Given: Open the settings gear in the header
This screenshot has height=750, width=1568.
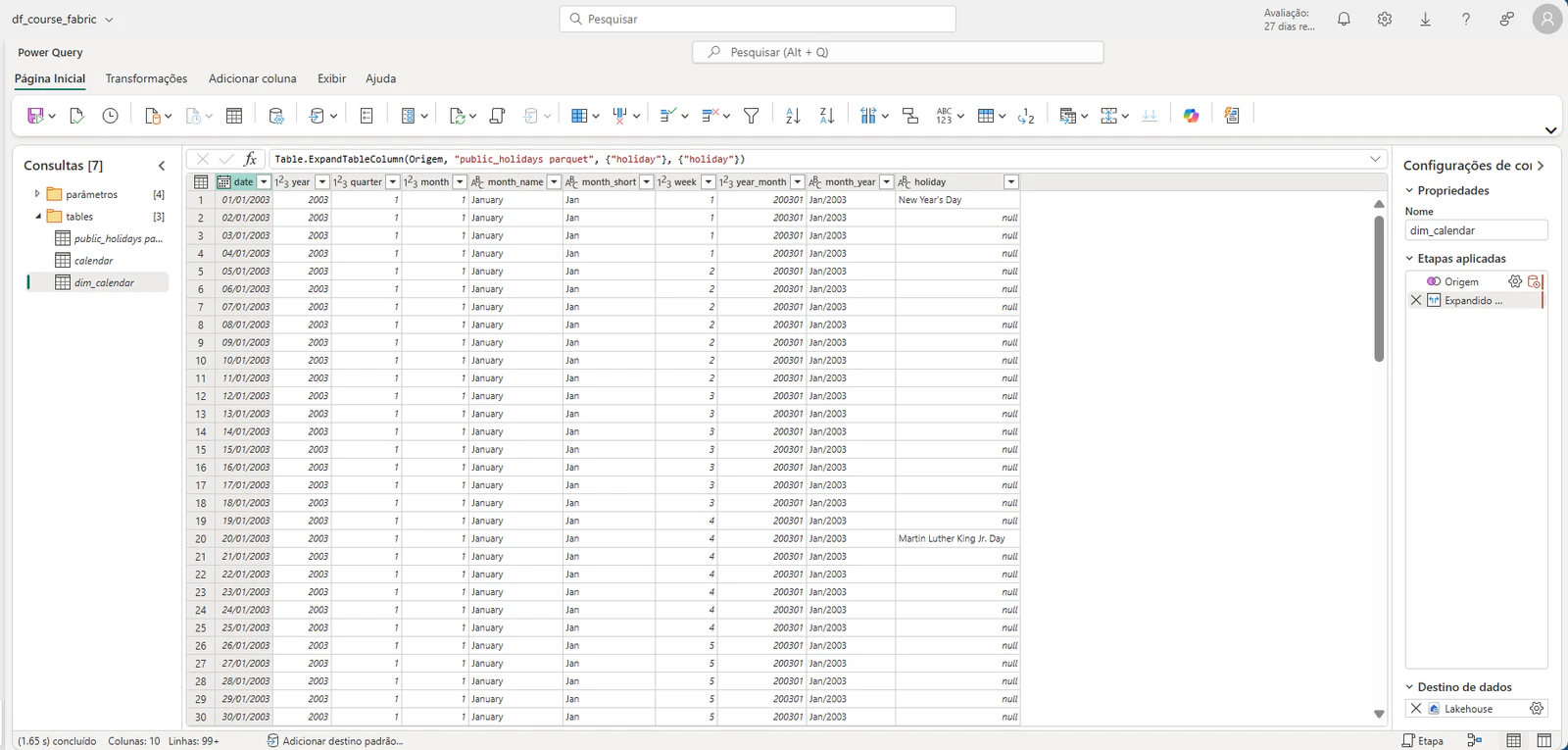Looking at the screenshot, I should (x=1385, y=19).
